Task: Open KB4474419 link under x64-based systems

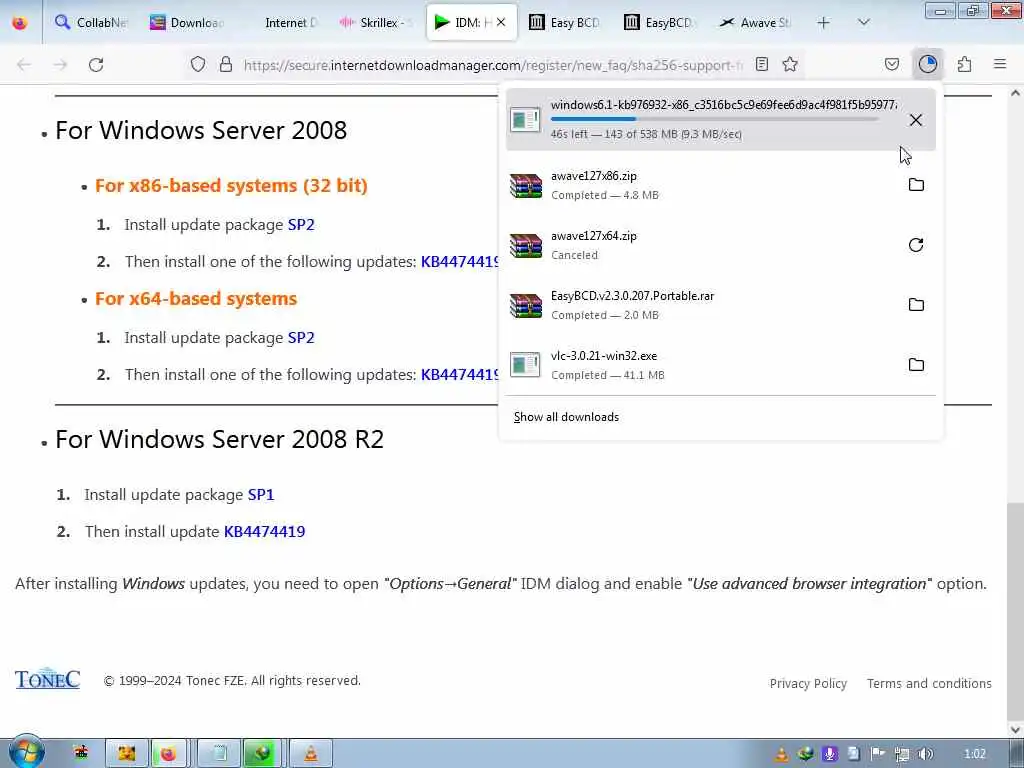Action: coord(460,375)
